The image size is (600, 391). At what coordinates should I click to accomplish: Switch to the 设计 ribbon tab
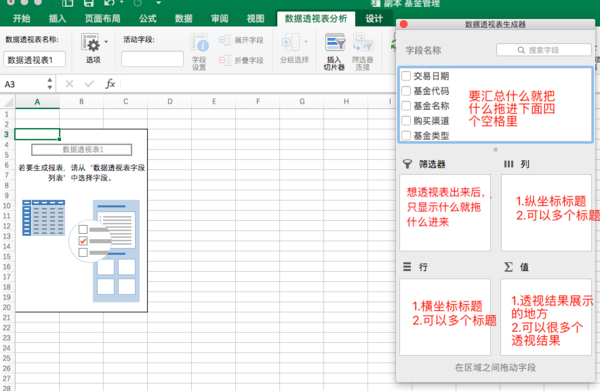(374, 18)
